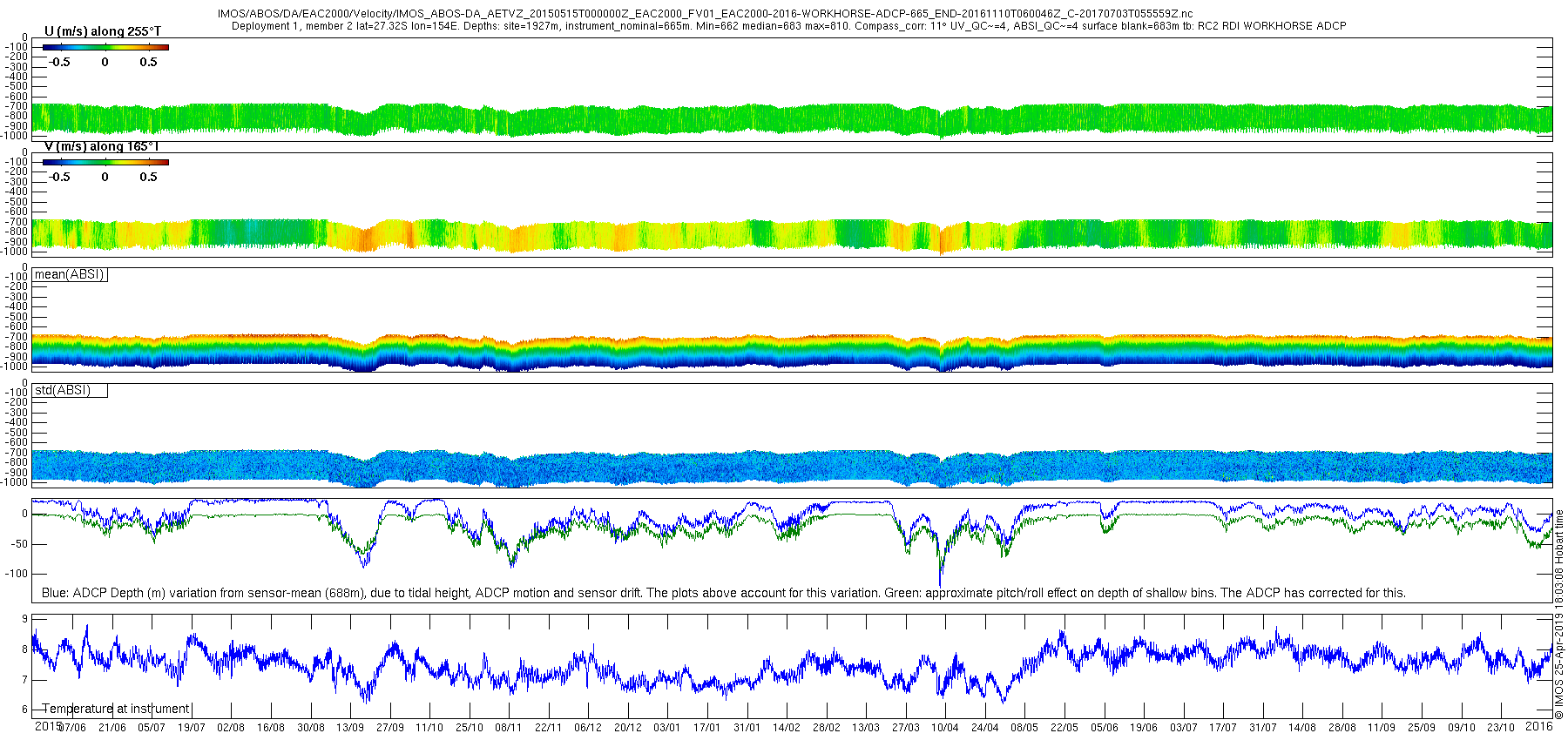Screen dimensions: 1568x740
Task: Click the 'Temperature at instrument' label
Action: pyautogui.click(x=116, y=709)
